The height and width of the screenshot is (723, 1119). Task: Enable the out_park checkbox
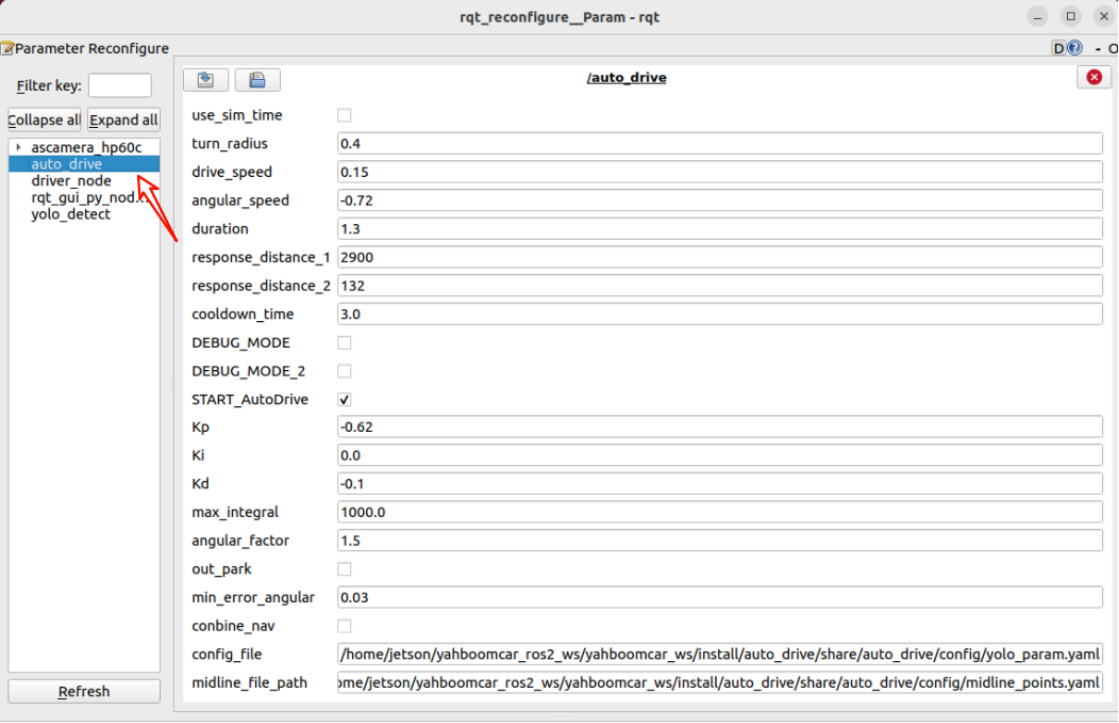344,569
